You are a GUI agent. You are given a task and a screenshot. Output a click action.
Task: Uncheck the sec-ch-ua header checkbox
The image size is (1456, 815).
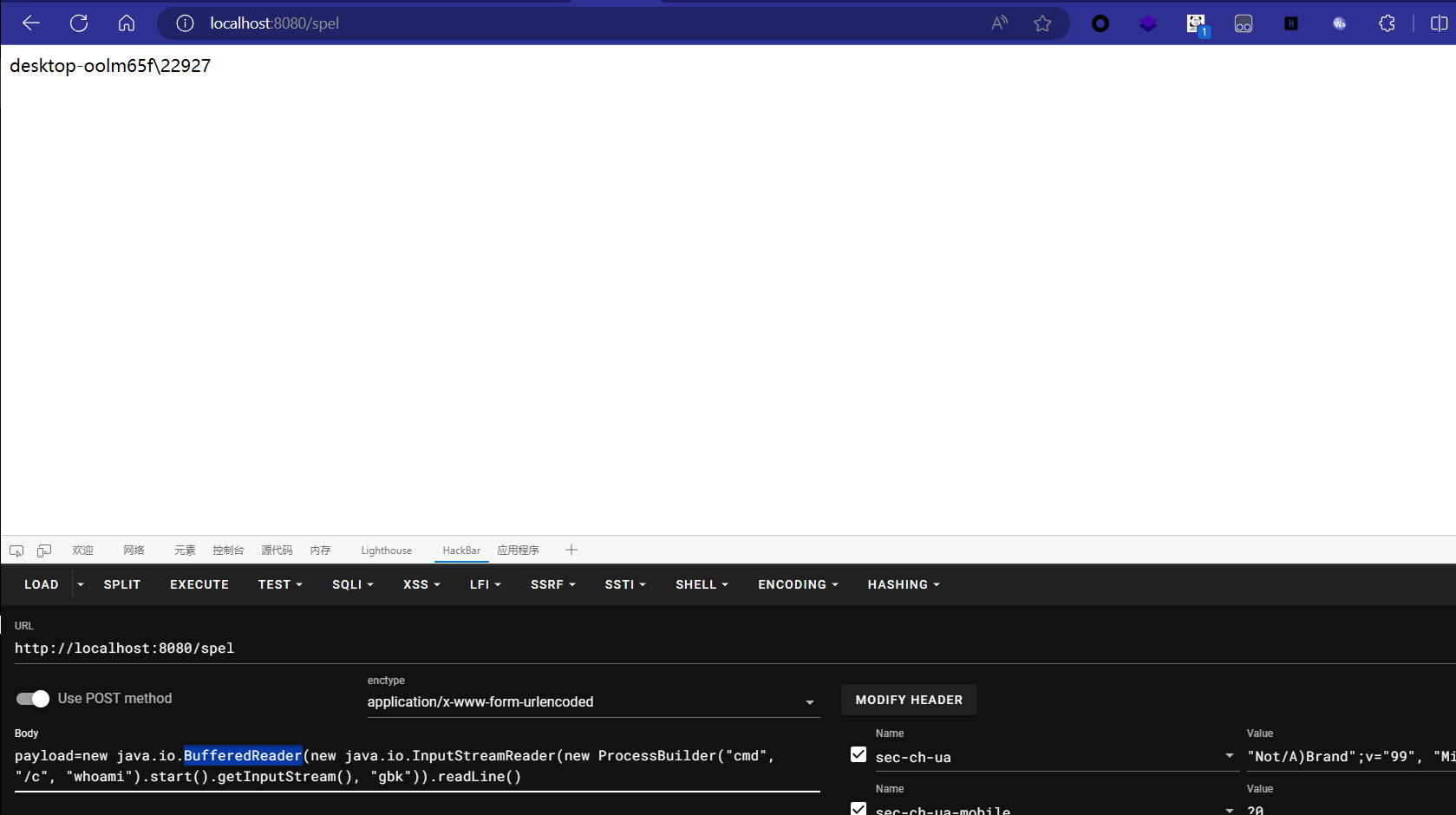[x=859, y=754]
